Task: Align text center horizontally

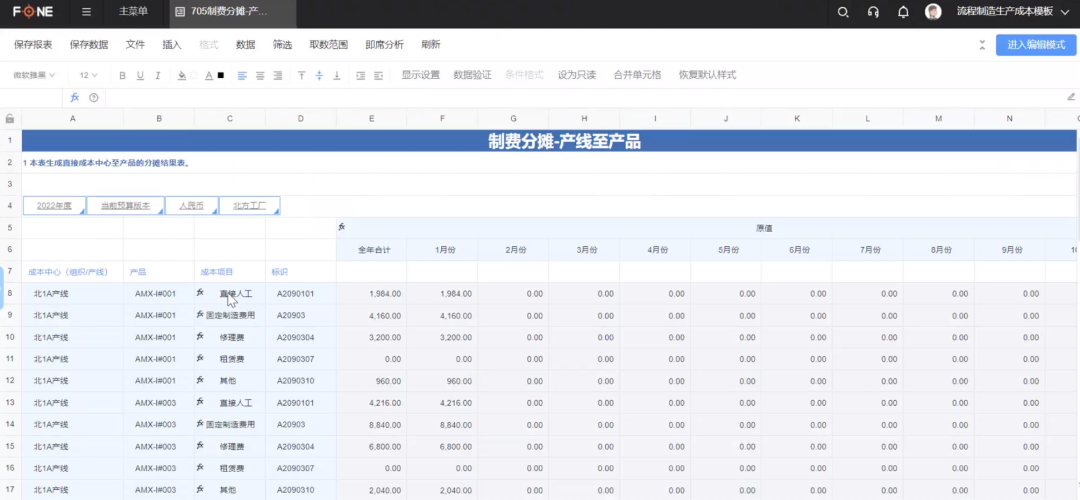Action: click(x=260, y=75)
